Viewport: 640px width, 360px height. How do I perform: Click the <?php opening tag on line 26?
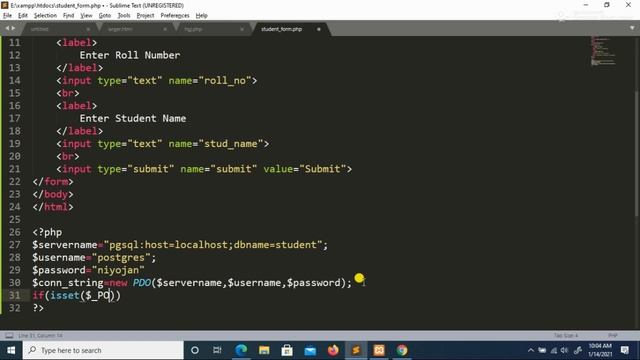click(x=47, y=232)
